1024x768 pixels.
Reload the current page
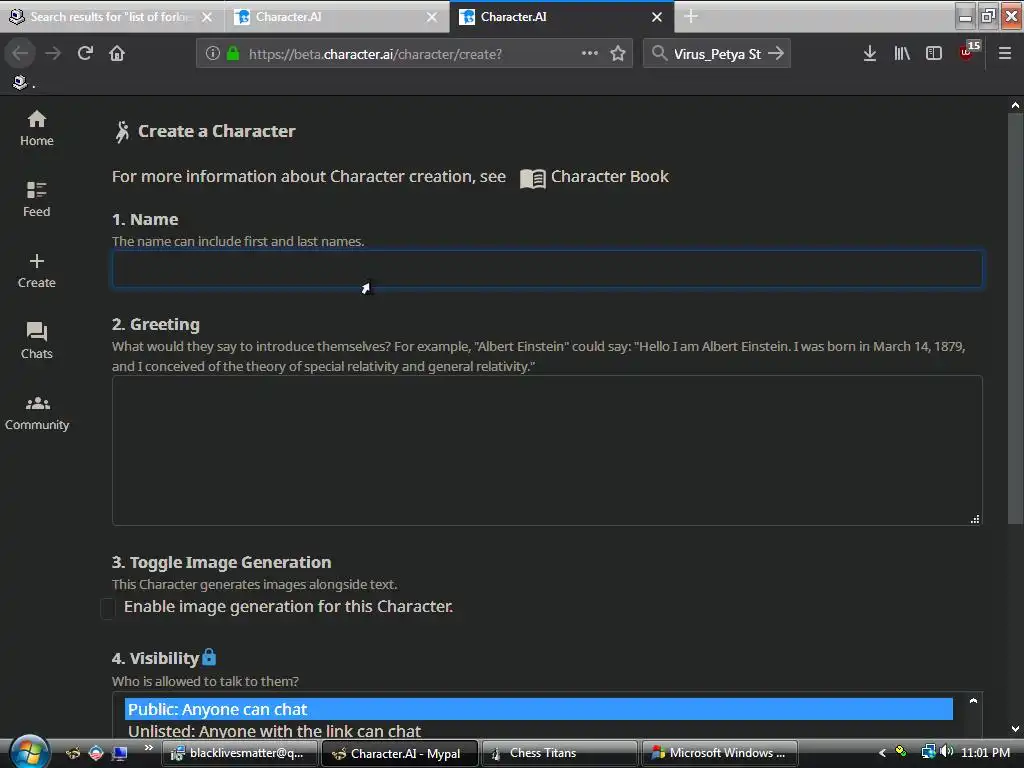point(85,54)
